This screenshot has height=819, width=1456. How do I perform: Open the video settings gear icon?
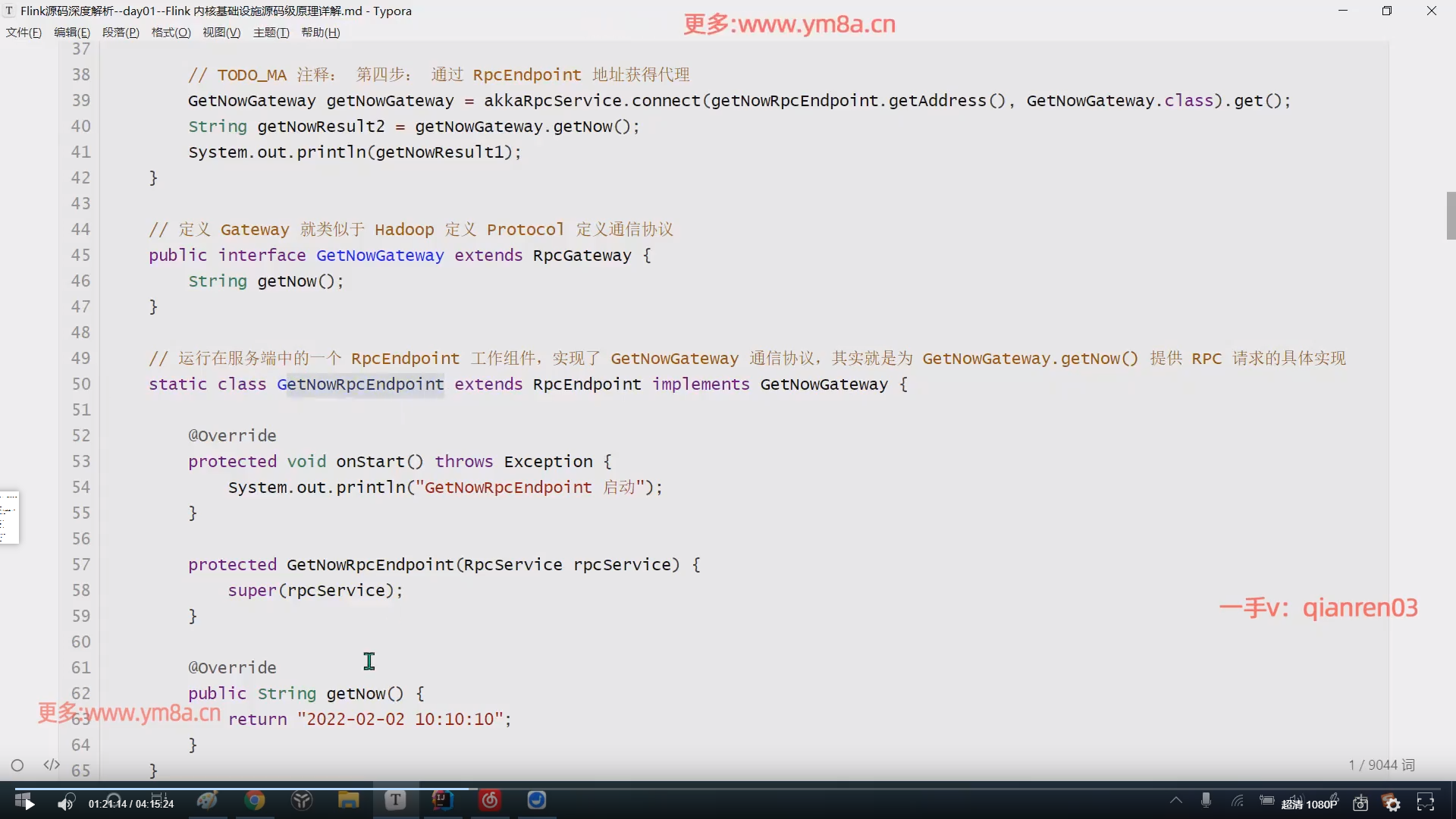1392,803
